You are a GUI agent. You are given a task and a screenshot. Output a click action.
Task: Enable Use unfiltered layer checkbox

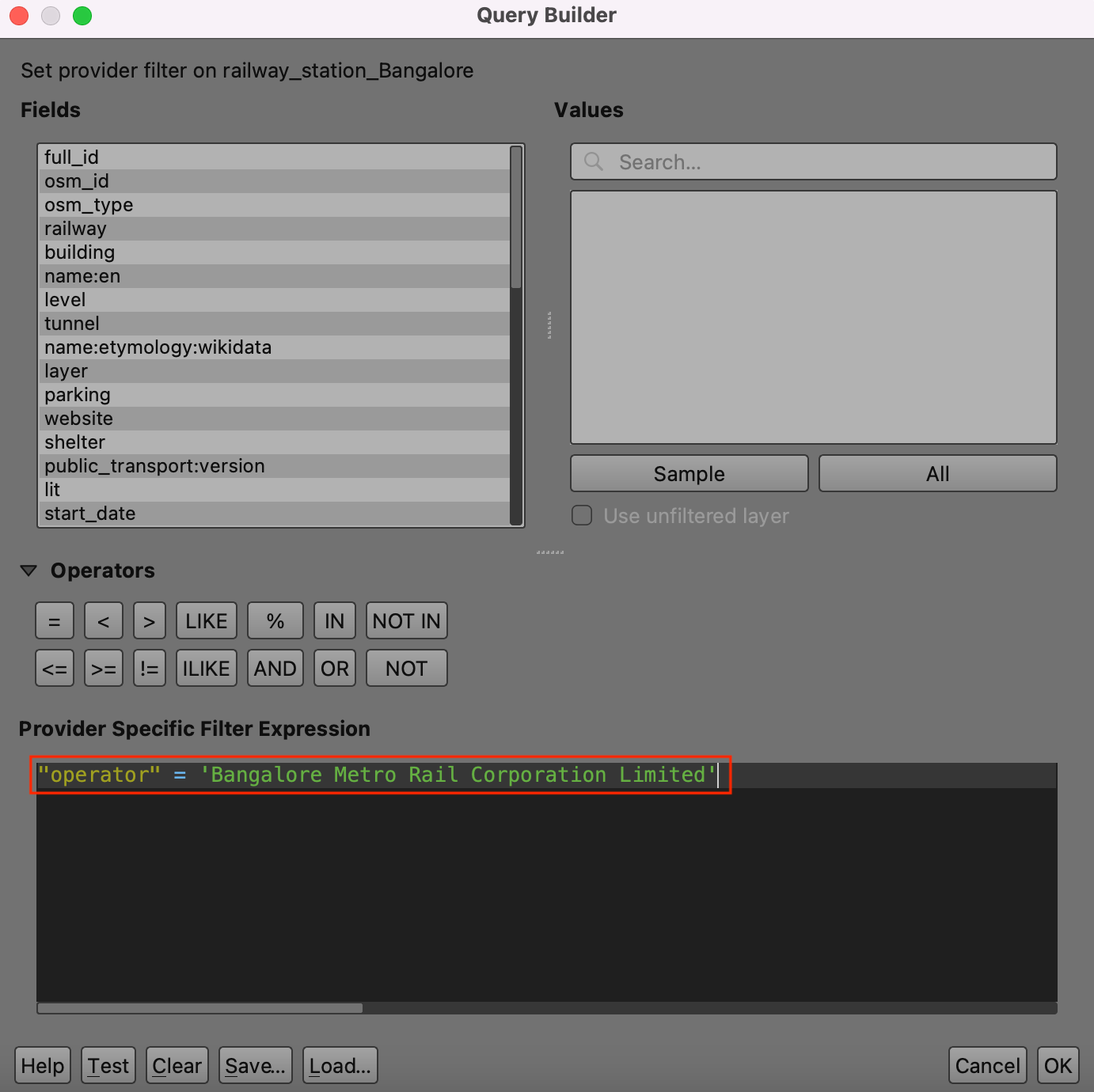(582, 516)
